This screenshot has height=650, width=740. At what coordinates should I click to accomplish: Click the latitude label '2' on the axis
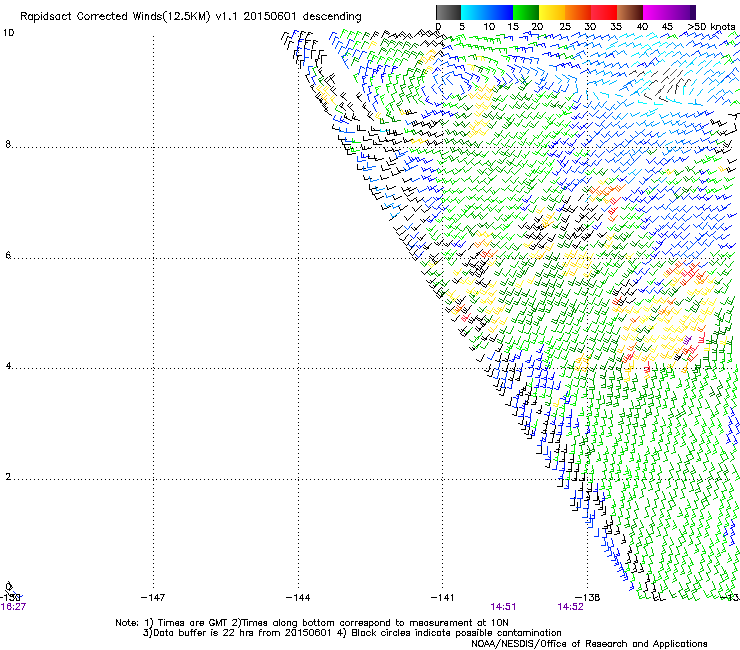tap(8, 477)
